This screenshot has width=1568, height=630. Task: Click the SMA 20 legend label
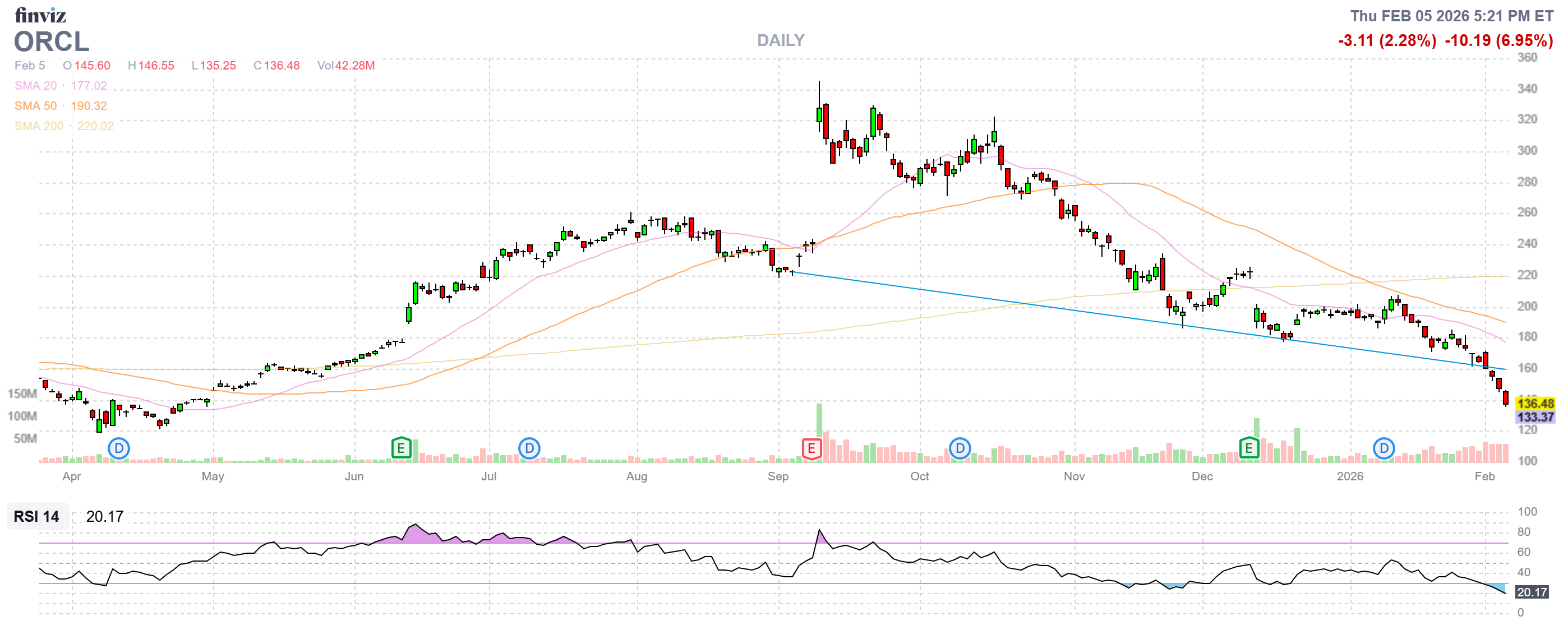point(35,86)
